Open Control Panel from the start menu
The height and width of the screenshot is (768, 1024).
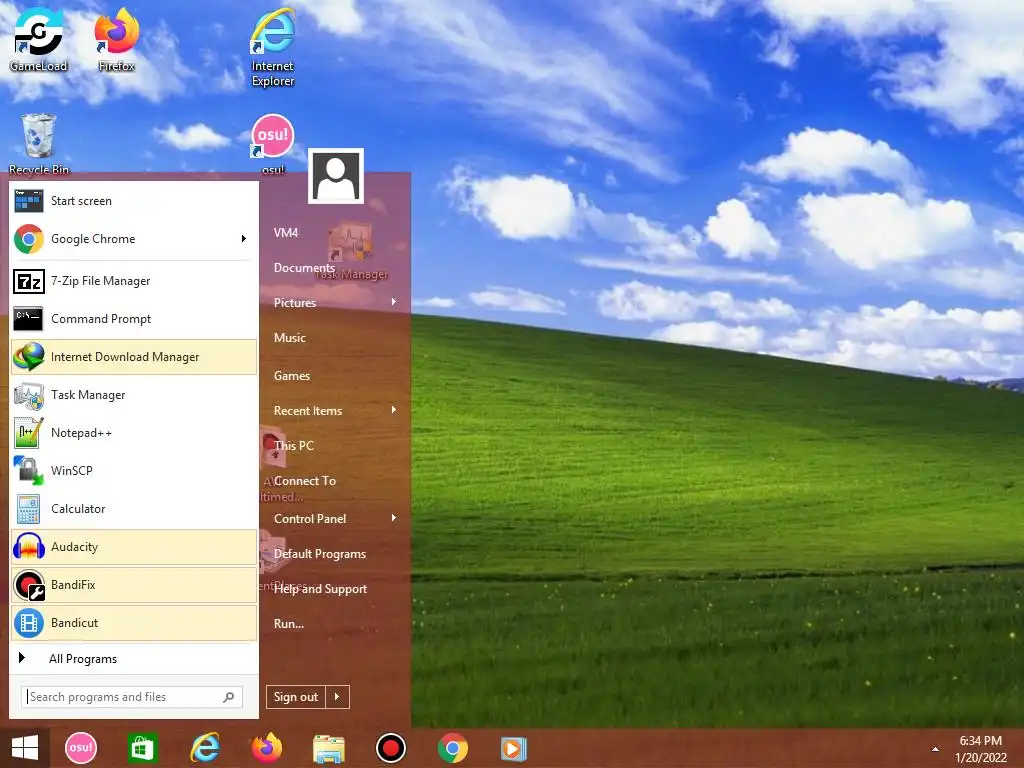(310, 519)
